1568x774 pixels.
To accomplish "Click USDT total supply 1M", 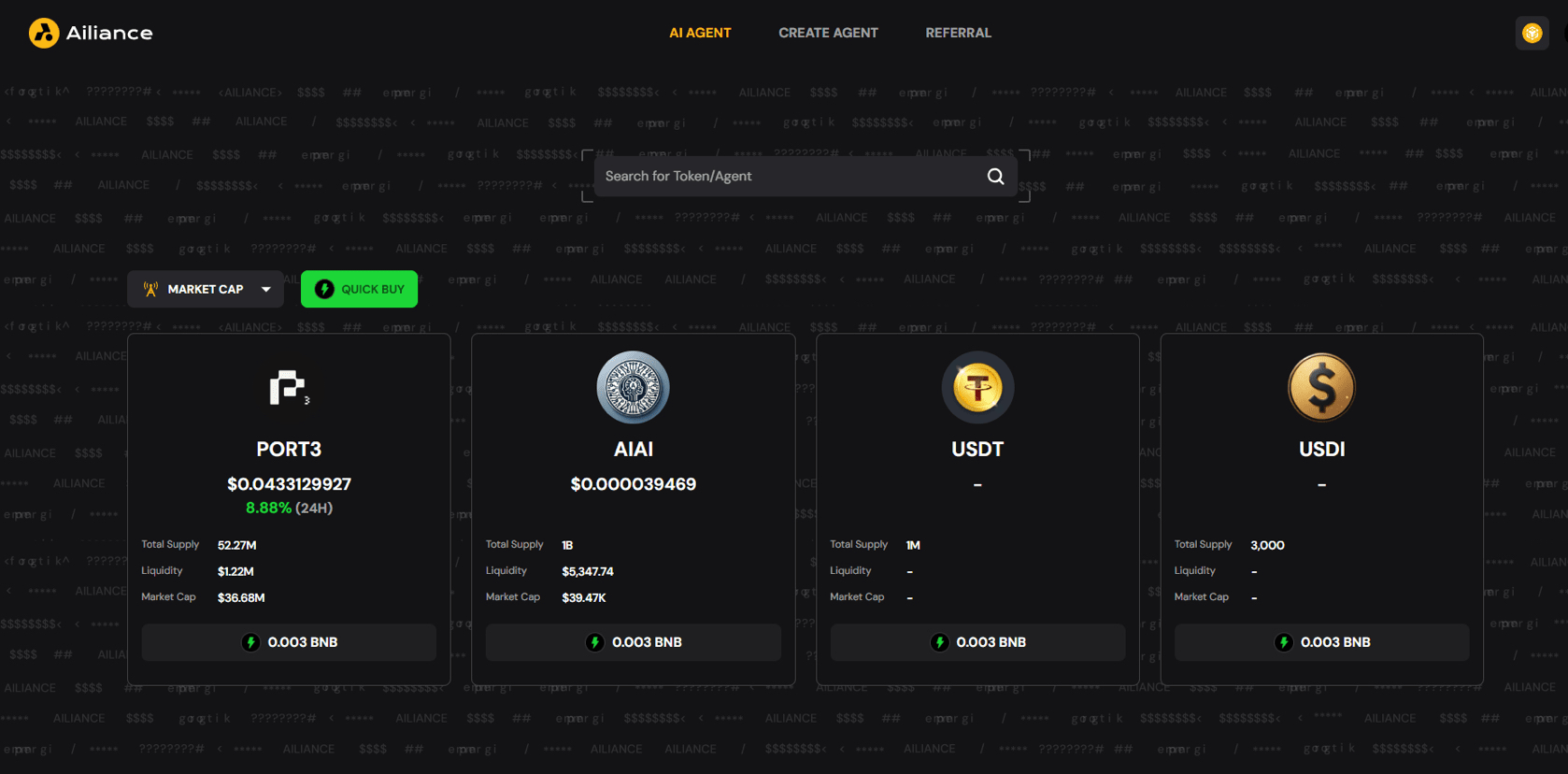I will (913, 545).
